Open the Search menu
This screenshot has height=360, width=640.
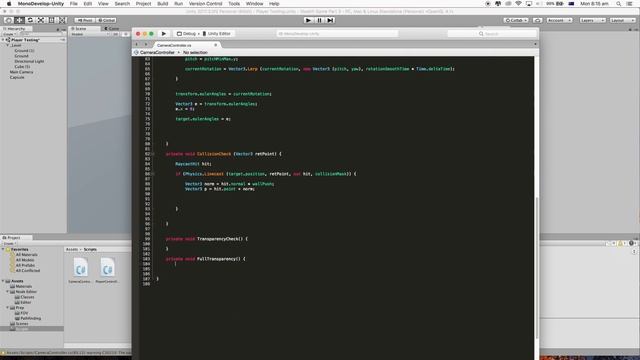tap(122, 4)
